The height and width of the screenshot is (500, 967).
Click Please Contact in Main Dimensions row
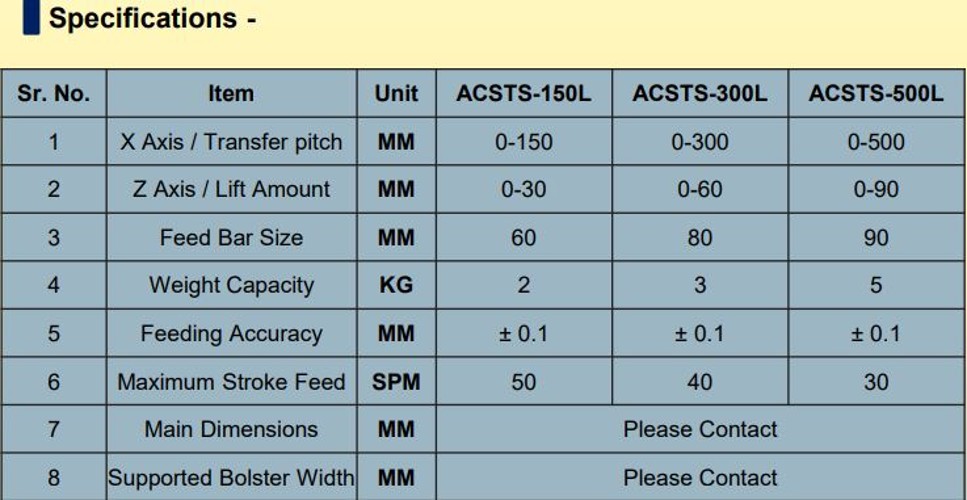coord(700,429)
